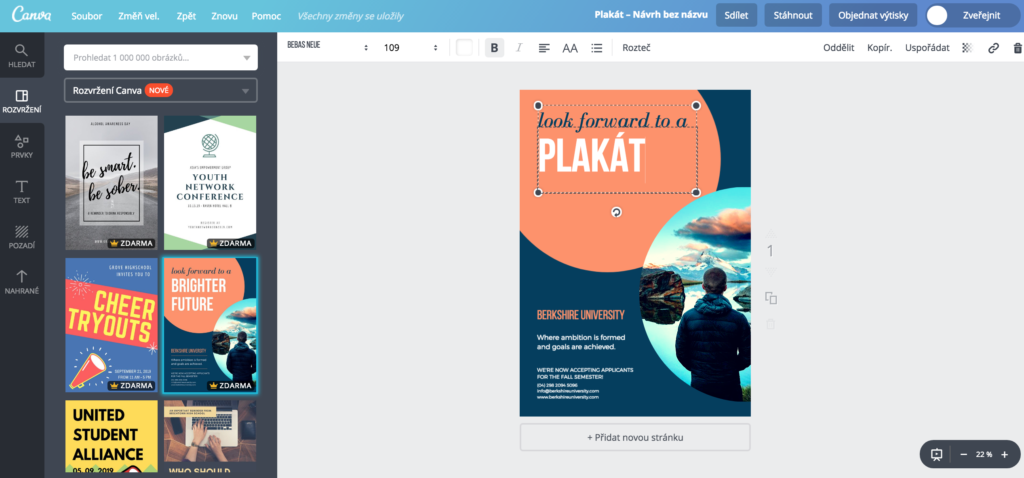Image resolution: width=1024 pixels, height=478 pixels.
Task: Open Rozteč spacing options
Action: (636, 48)
